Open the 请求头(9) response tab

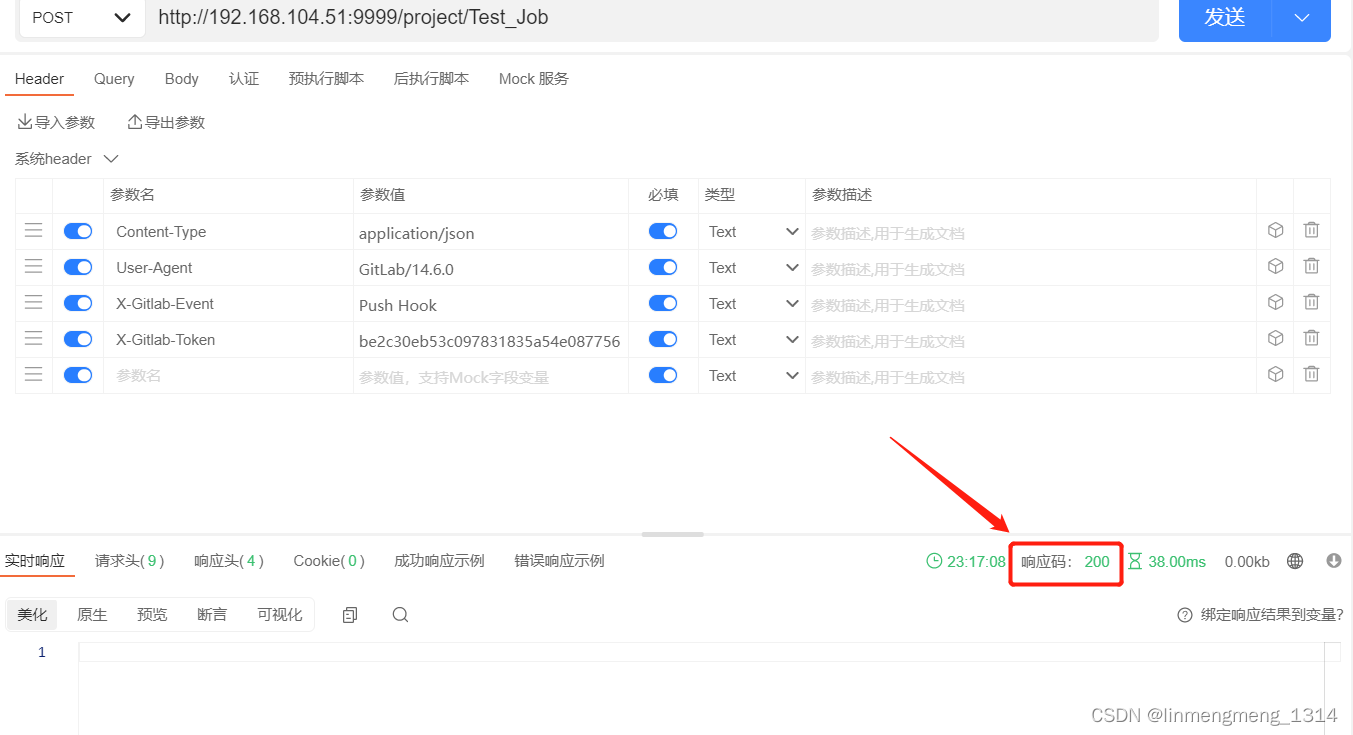[x=130, y=561]
